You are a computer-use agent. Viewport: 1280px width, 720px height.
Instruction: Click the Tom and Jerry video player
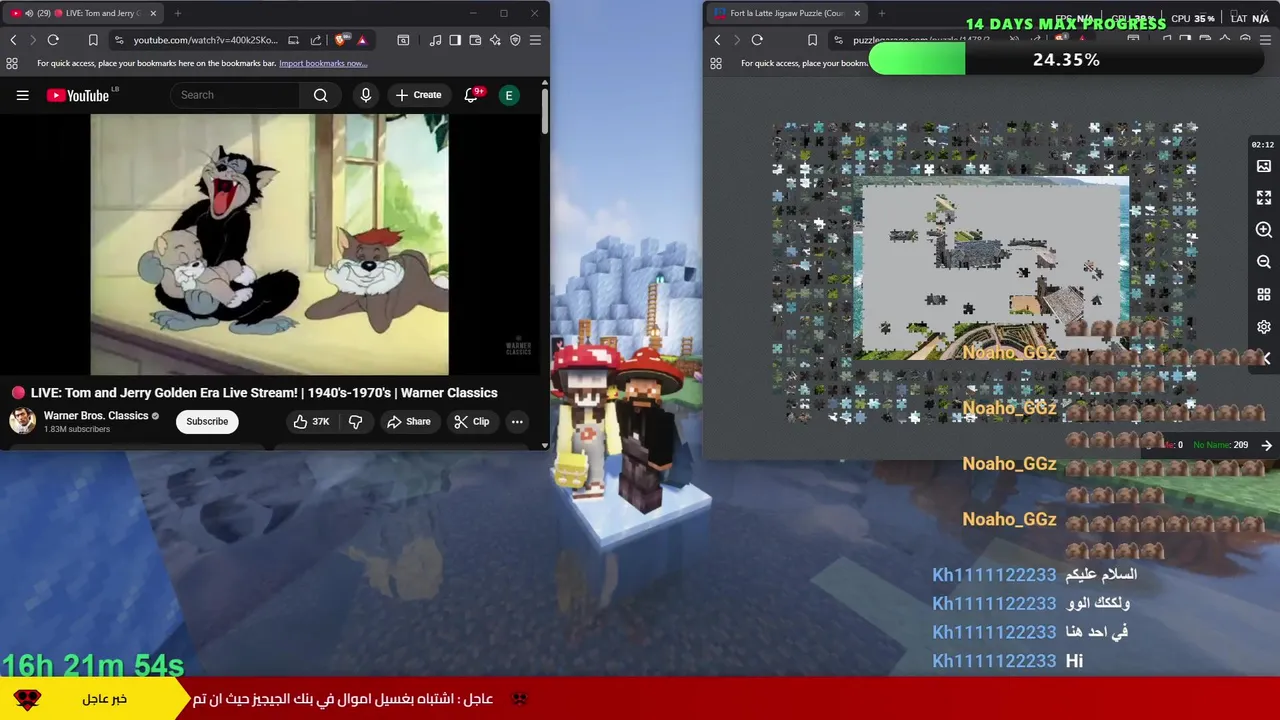[269, 244]
